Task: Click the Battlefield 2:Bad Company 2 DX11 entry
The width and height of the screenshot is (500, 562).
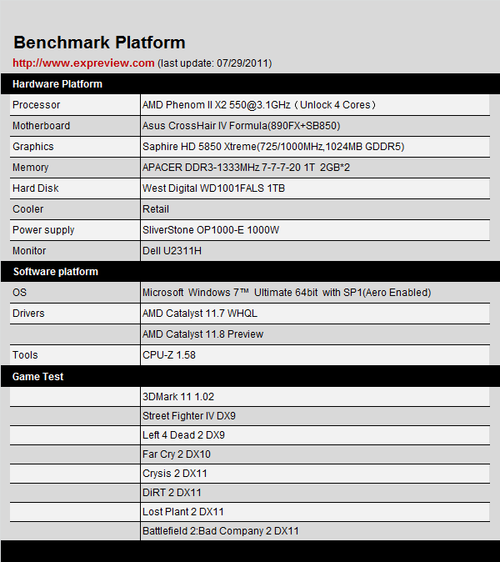Action: pyautogui.click(x=220, y=530)
